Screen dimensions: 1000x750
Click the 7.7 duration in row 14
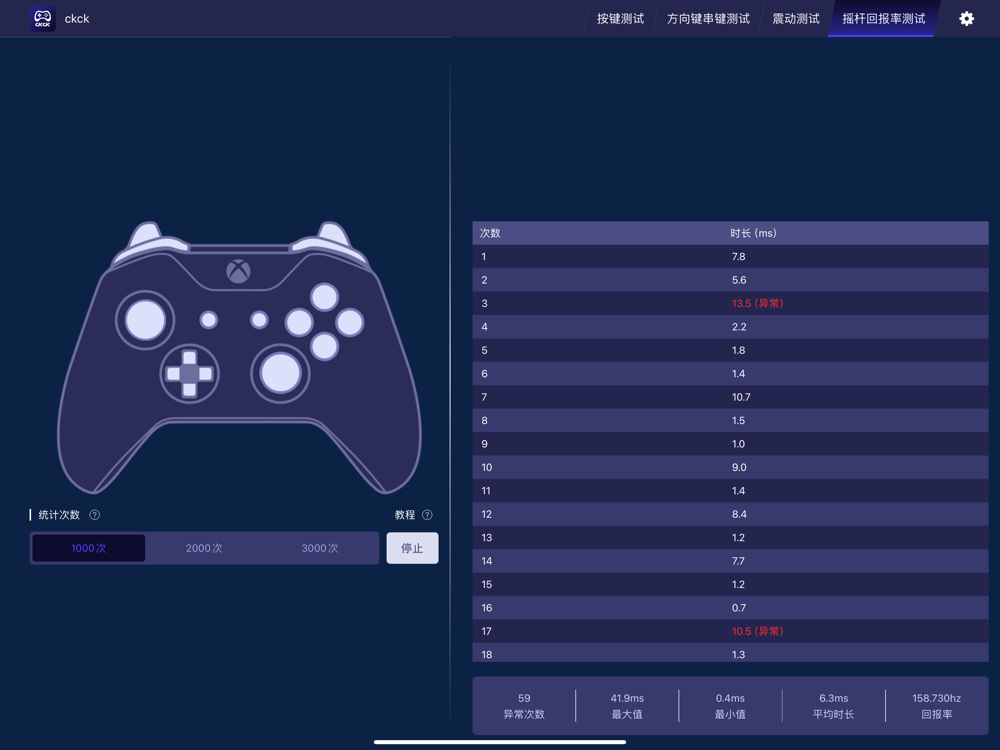(738, 561)
